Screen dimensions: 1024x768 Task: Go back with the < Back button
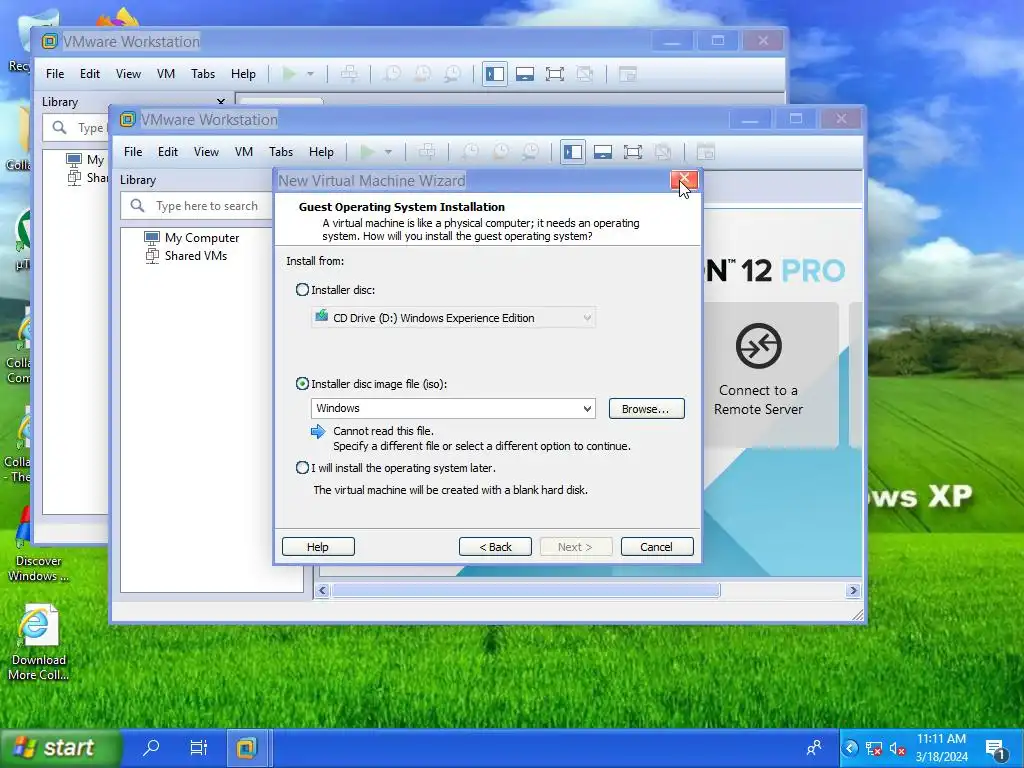[x=495, y=547]
